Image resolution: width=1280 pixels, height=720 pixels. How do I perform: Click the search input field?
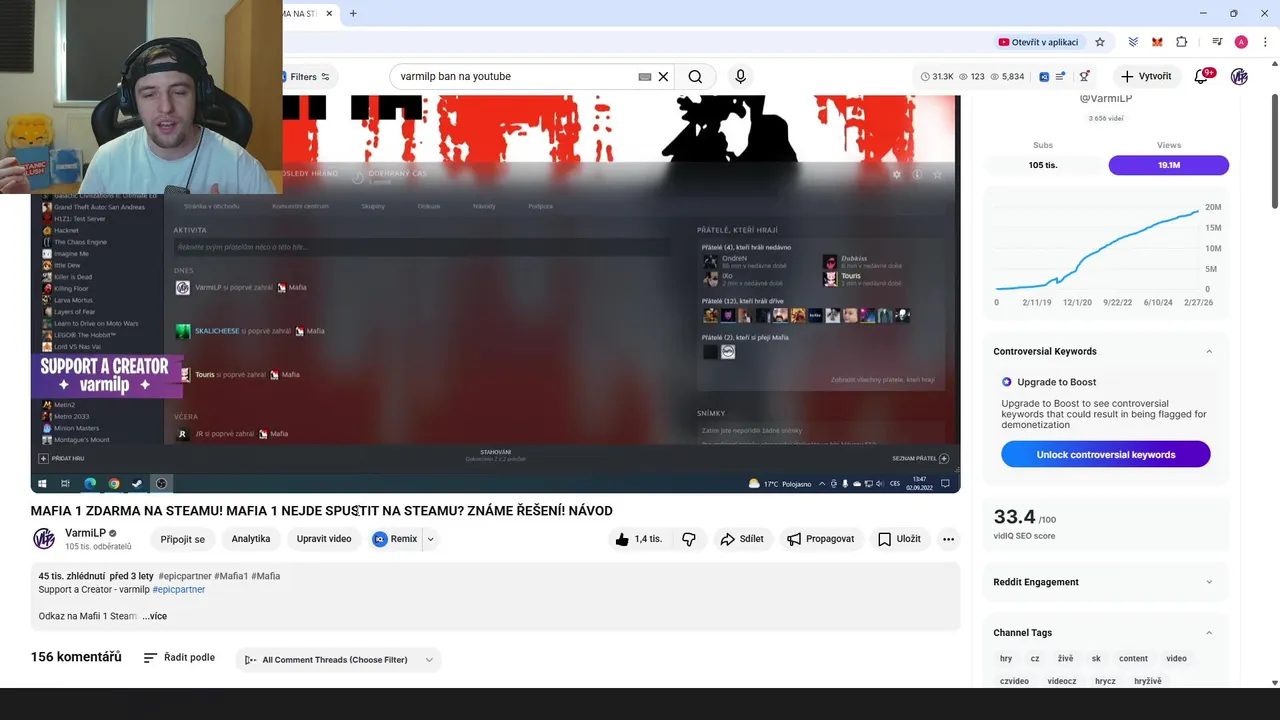[515, 76]
